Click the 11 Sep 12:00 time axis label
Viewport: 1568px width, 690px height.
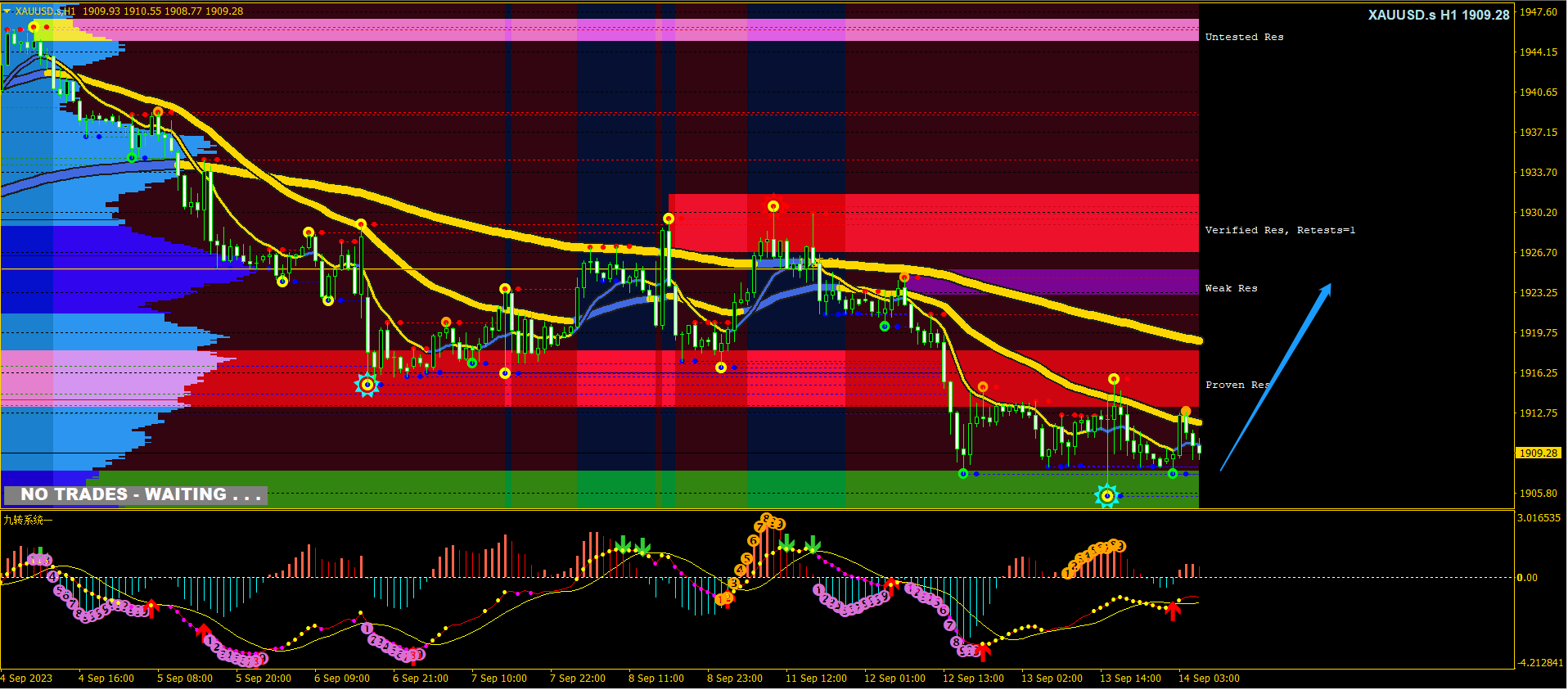816,679
